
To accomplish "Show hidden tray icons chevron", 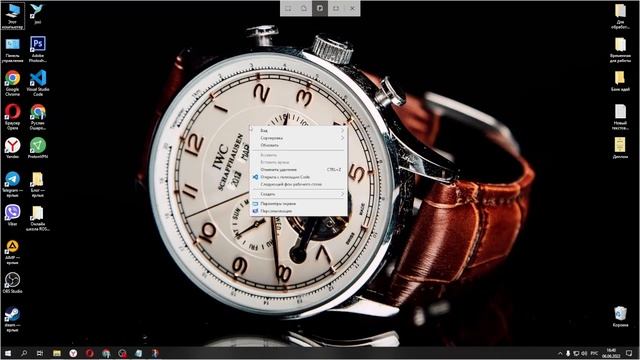I will [560, 353].
